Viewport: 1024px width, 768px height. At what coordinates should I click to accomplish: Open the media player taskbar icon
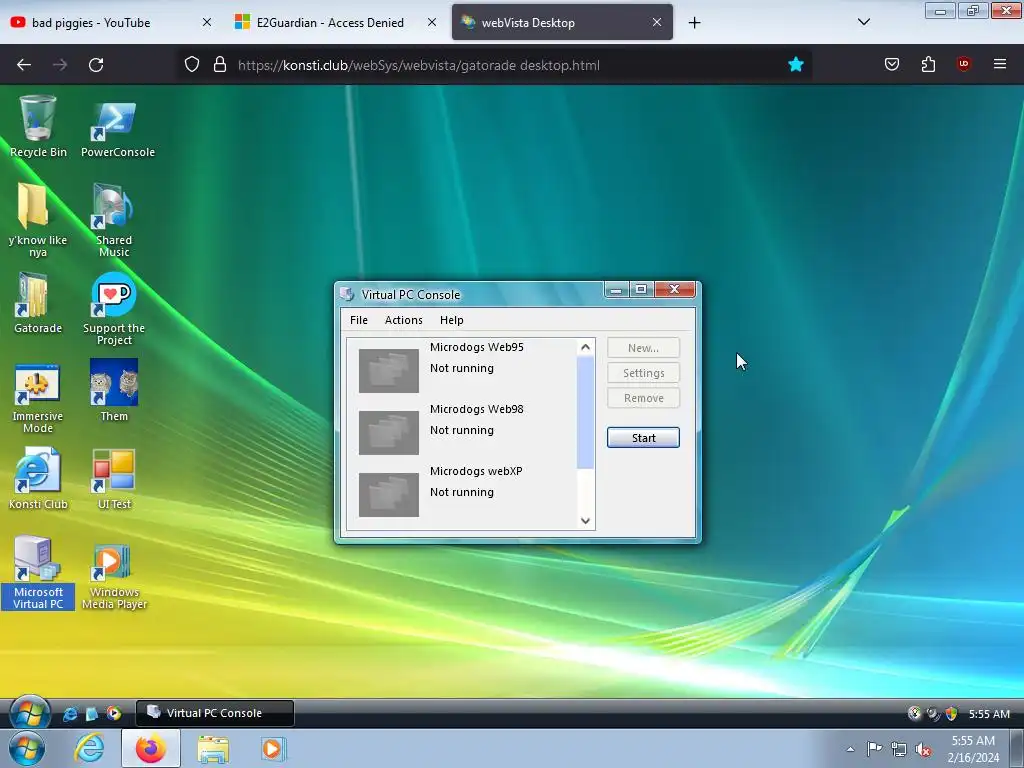[x=272, y=749]
